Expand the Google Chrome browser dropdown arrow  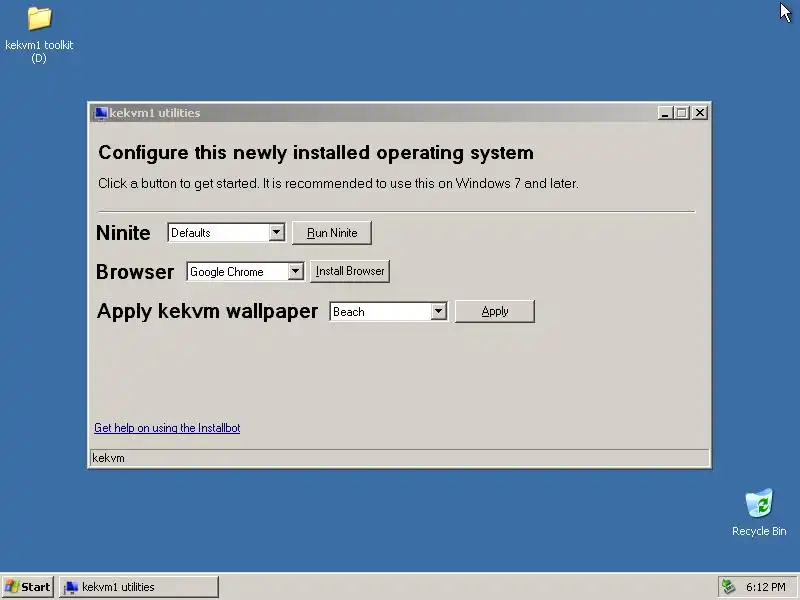[x=295, y=271]
